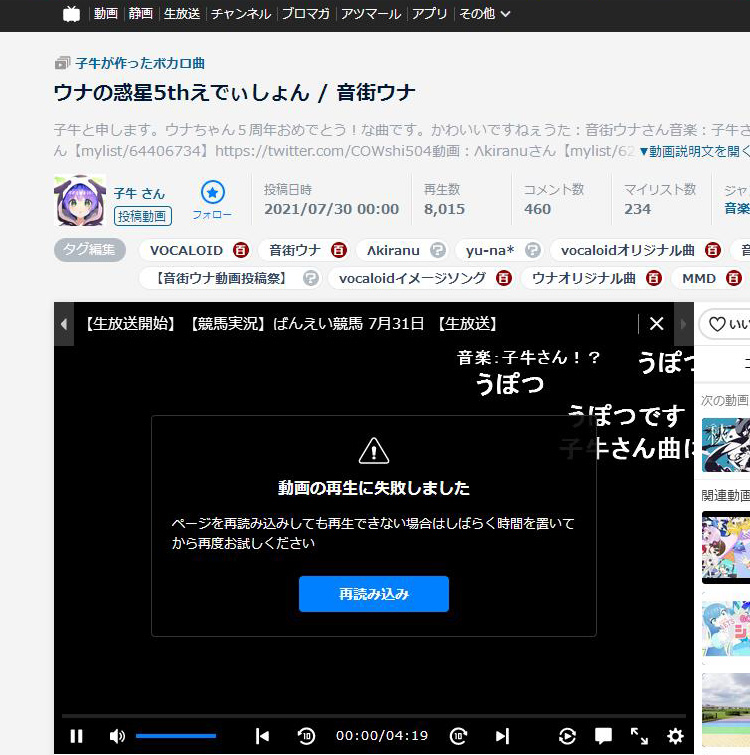Image resolution: width=750 pixels, height=755 pixels.
Task: Open the アプリ menu item
Action: [429, 13]
